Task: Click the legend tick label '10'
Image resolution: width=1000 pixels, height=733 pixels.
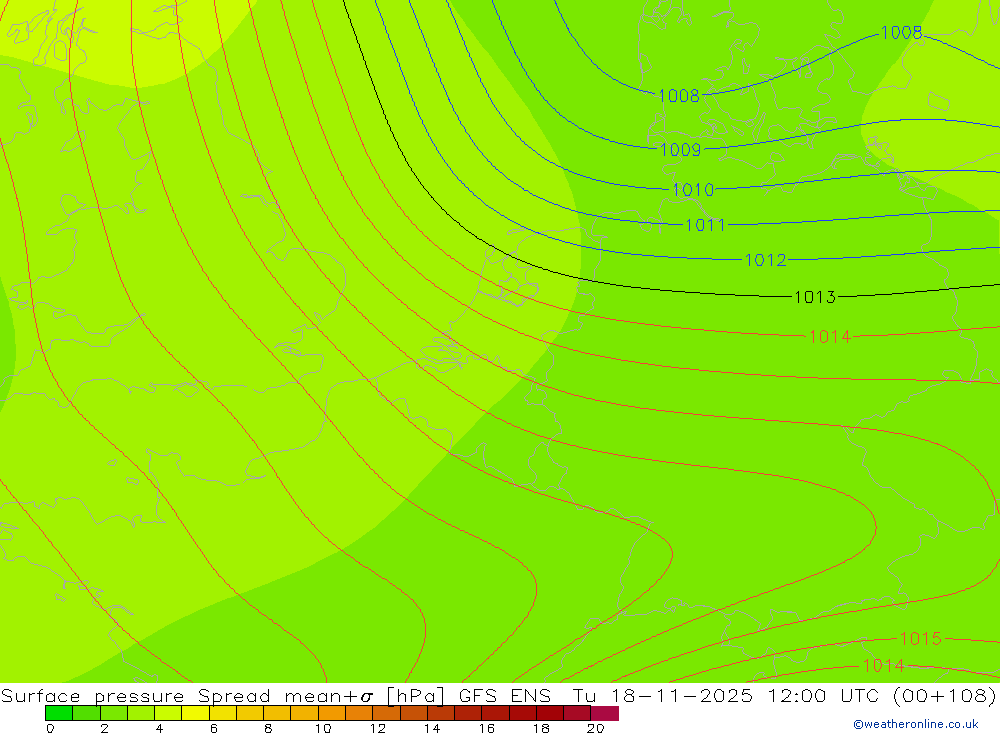Action: pos(323,728)
